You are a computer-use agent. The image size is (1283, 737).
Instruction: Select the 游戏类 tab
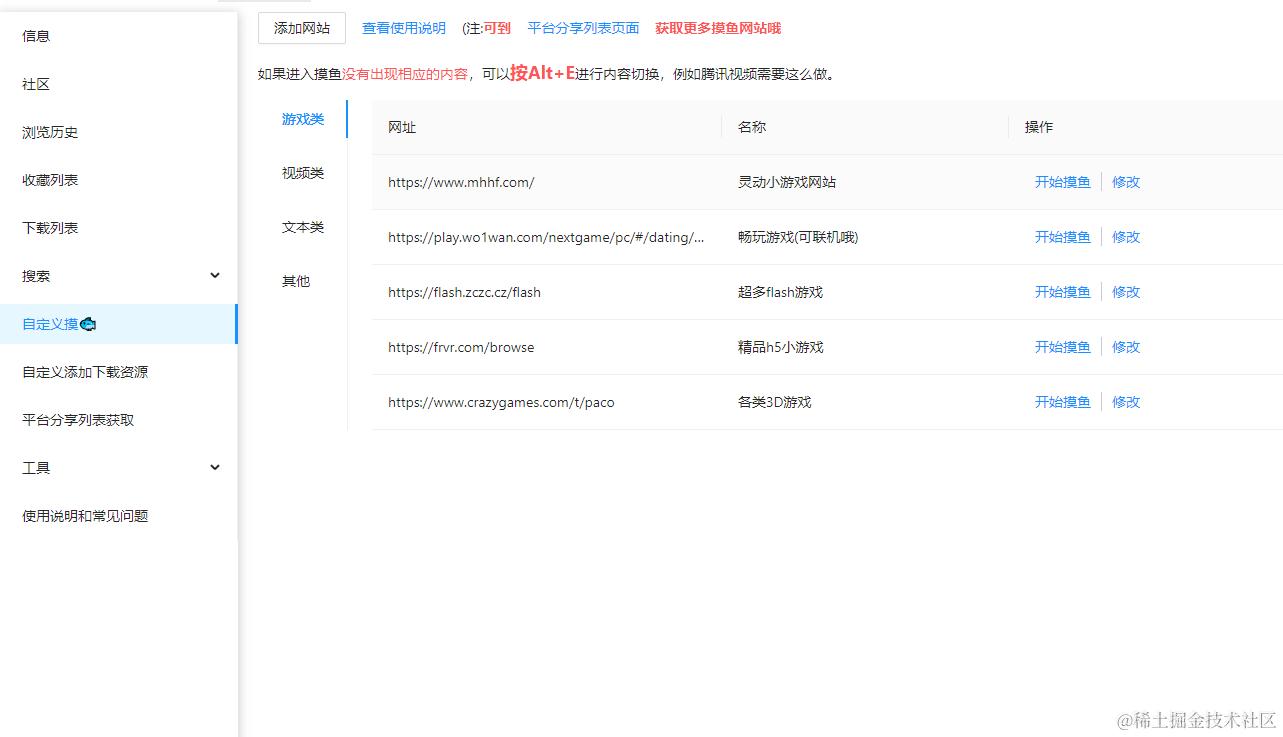pos(303,119)
